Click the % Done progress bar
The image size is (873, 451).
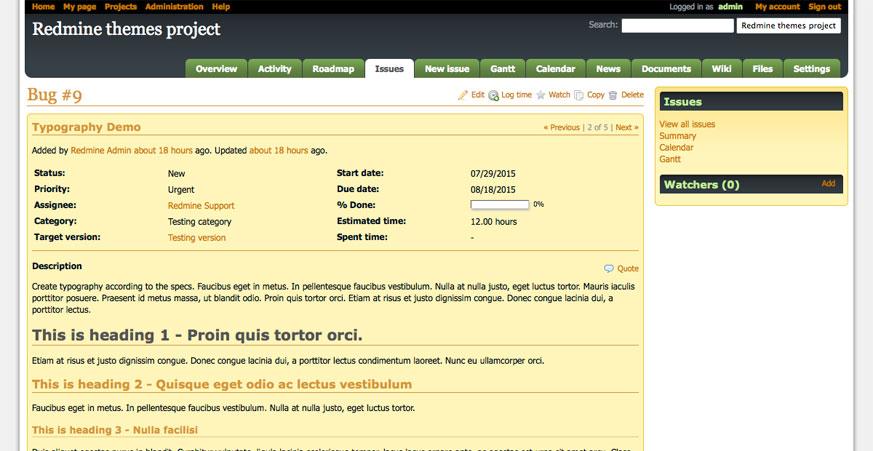pos(499,205)
